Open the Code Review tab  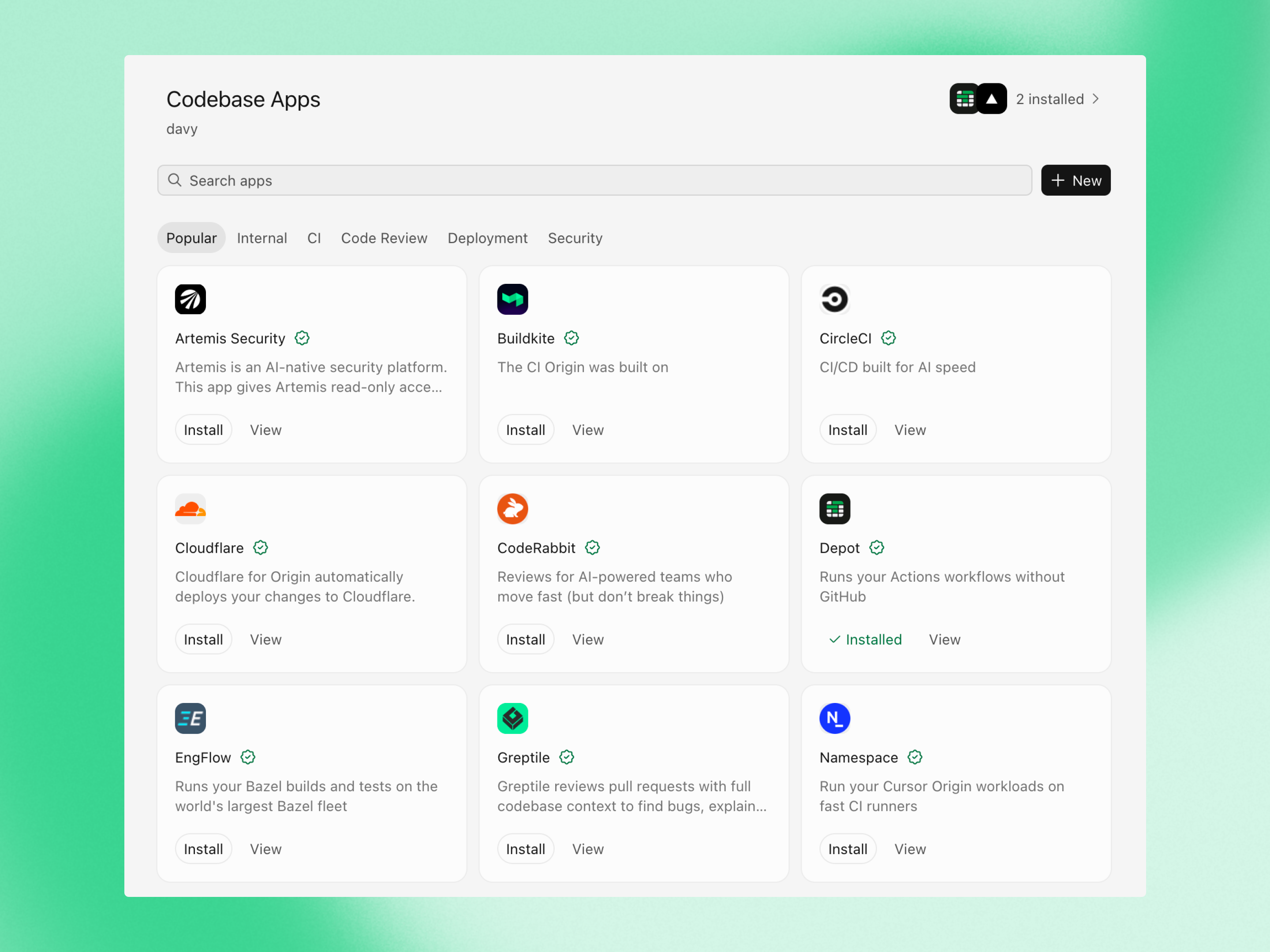point(384,238)
